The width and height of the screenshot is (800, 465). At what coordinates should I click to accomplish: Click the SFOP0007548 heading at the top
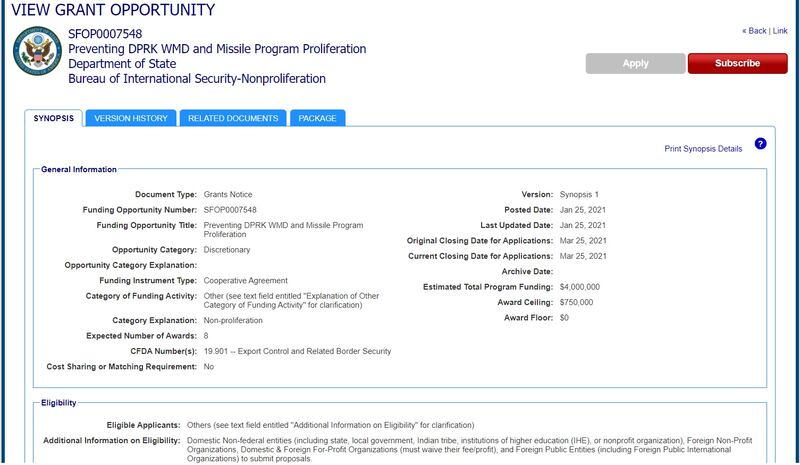pos(105,34)
